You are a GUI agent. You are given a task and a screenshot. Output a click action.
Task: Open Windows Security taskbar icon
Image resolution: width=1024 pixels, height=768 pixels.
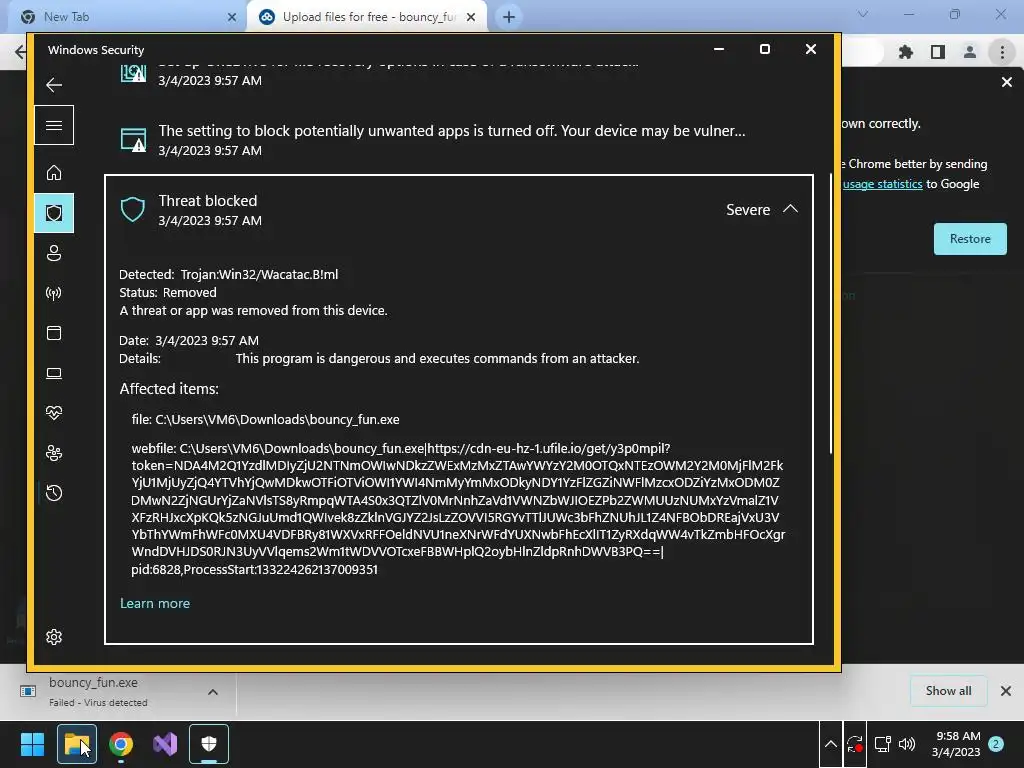pos(209,744)
